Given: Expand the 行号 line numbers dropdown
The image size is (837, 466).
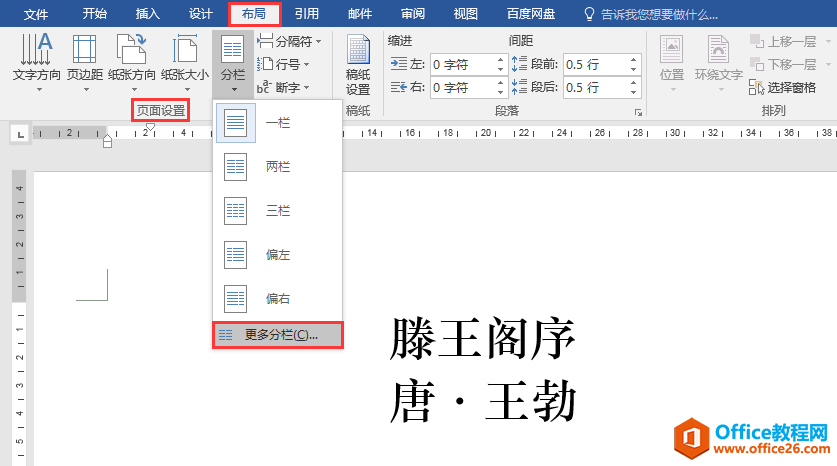Looking at the screenshot, I should [x=283, y=64].
